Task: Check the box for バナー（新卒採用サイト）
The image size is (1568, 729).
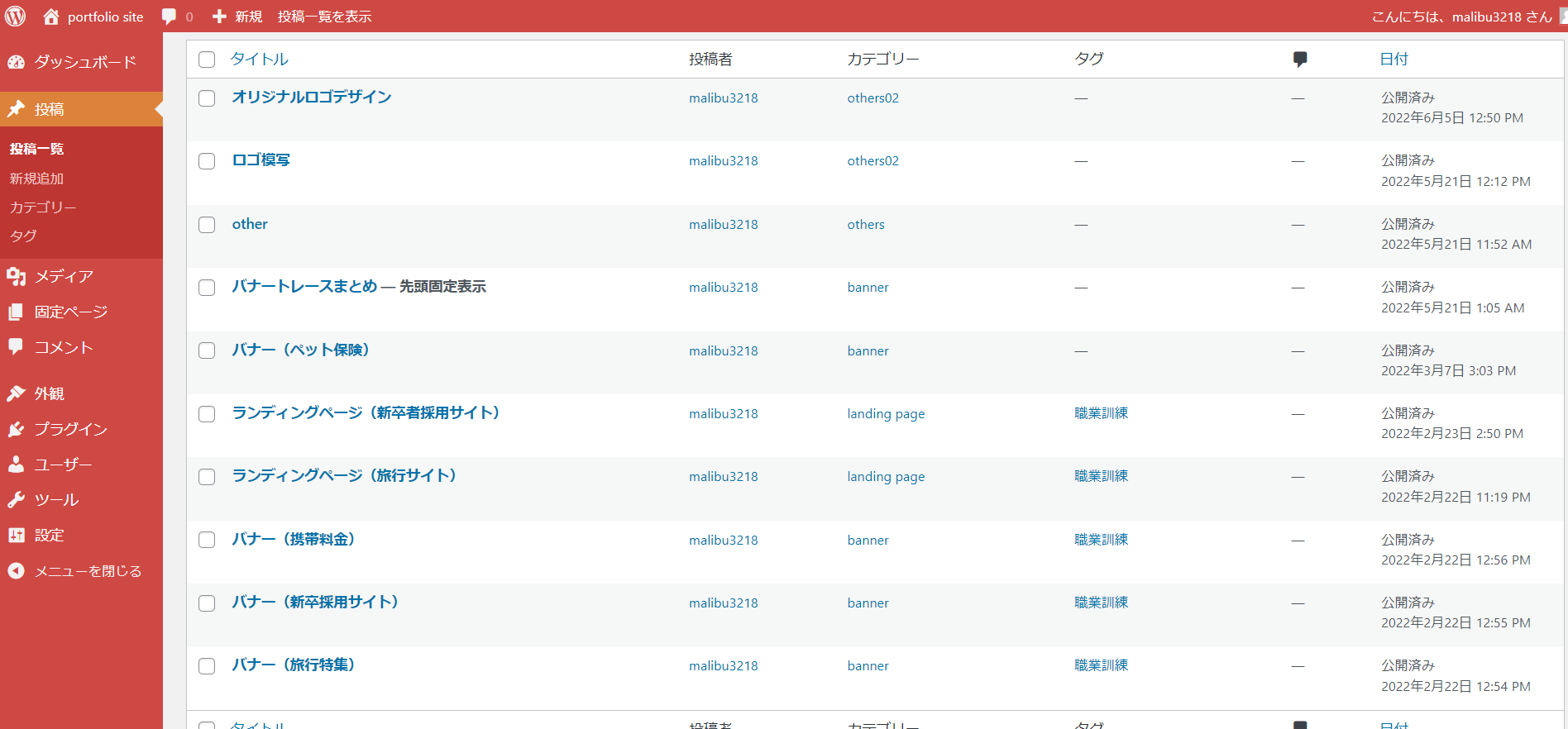Action: [207, 603]
